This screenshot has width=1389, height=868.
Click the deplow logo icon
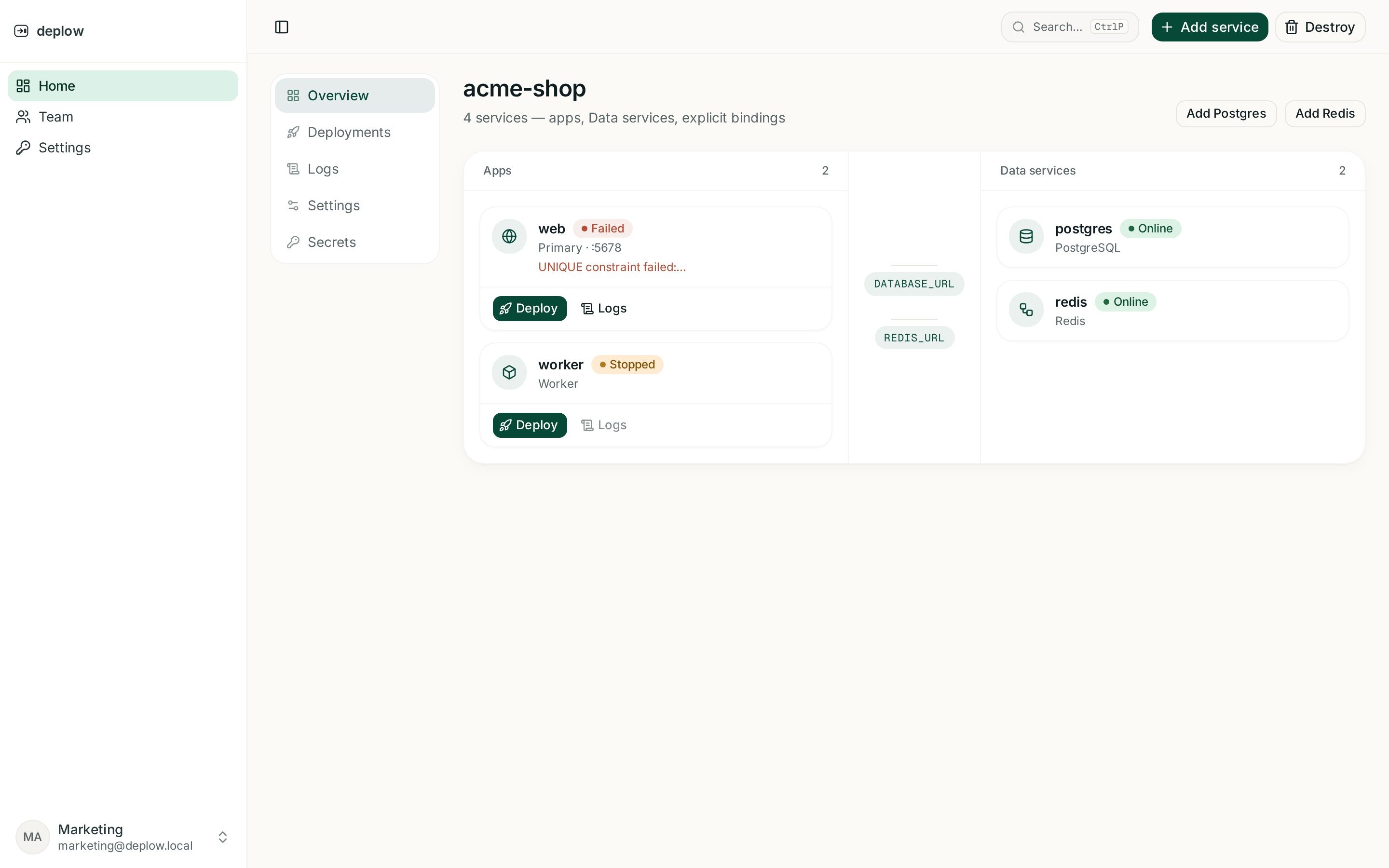click(x=21, y=31)
